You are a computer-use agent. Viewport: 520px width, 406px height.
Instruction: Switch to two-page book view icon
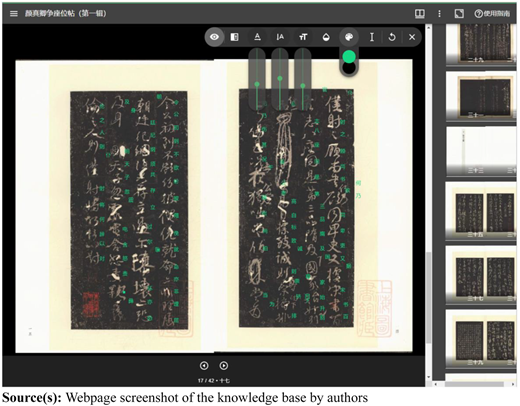pyautogui.click(x=419, y=14)
